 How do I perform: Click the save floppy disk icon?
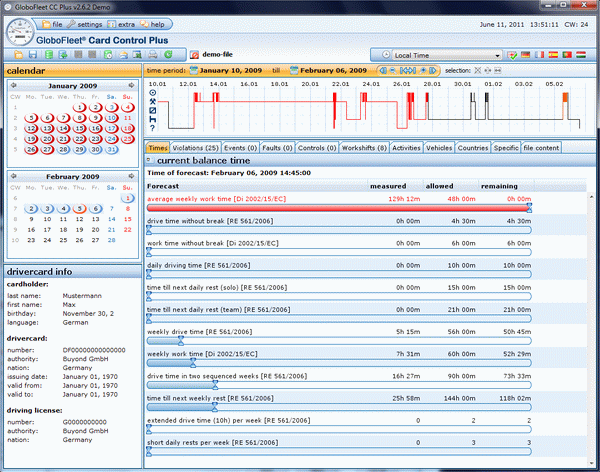(33, 55)
